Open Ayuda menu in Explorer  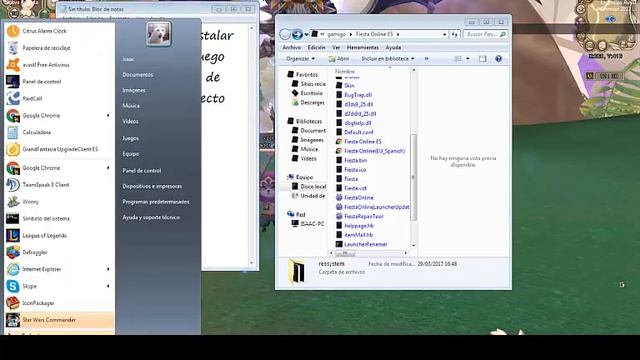pos(393,48)
